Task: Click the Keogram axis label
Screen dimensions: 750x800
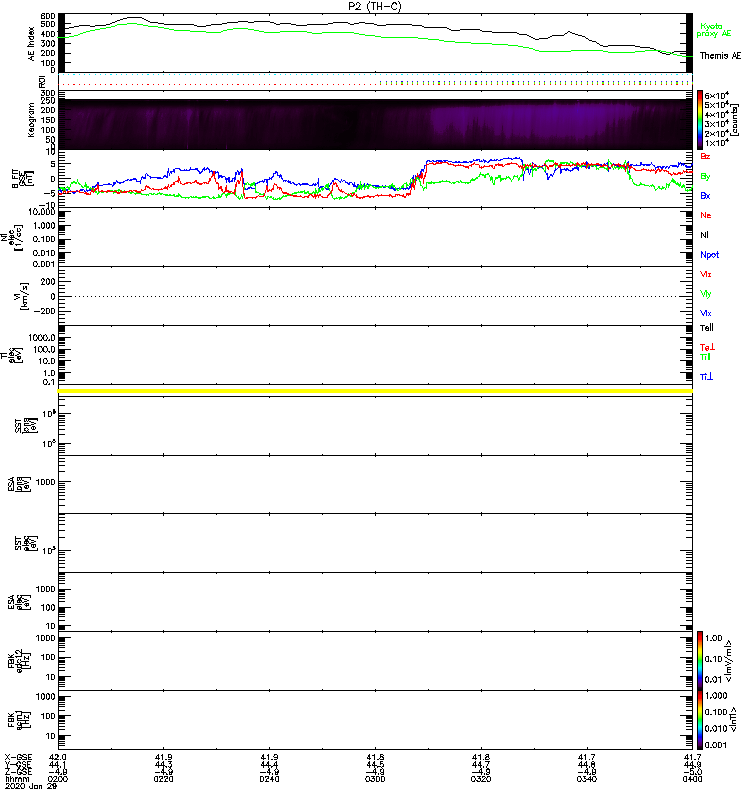Action: pyautogui.click(x=32, y=119)
